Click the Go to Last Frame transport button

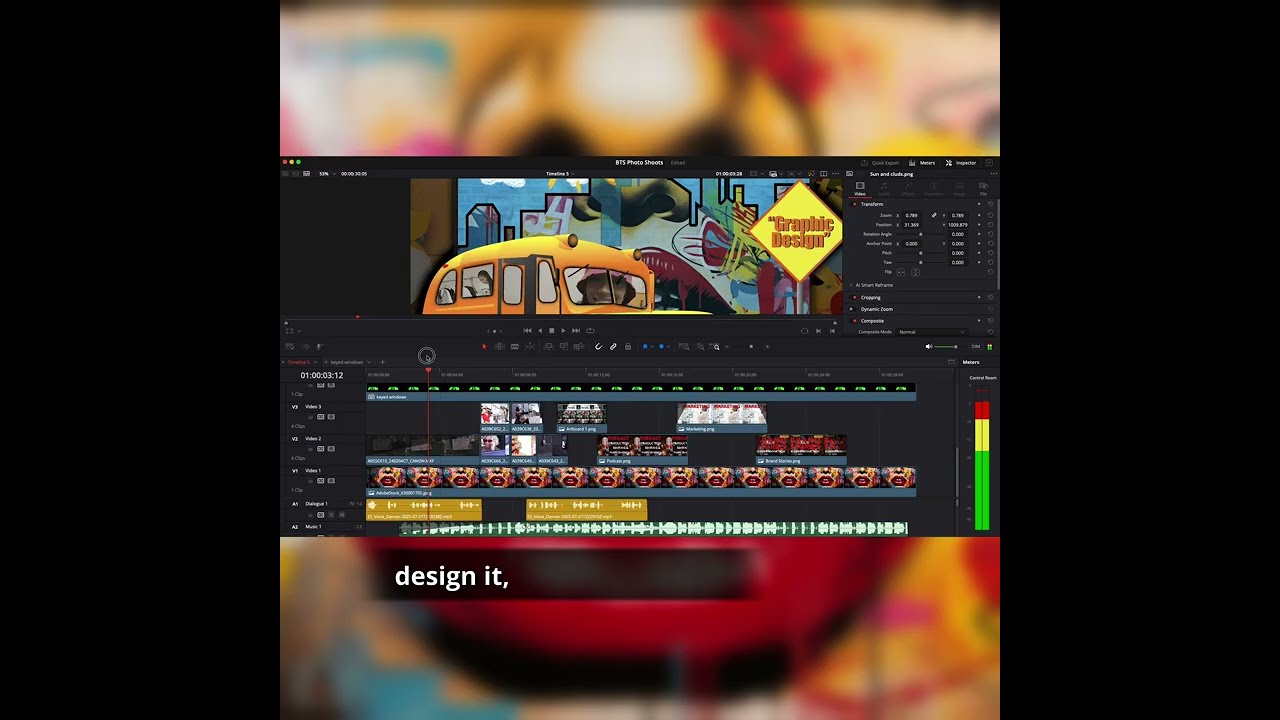(x=576, y=330)
